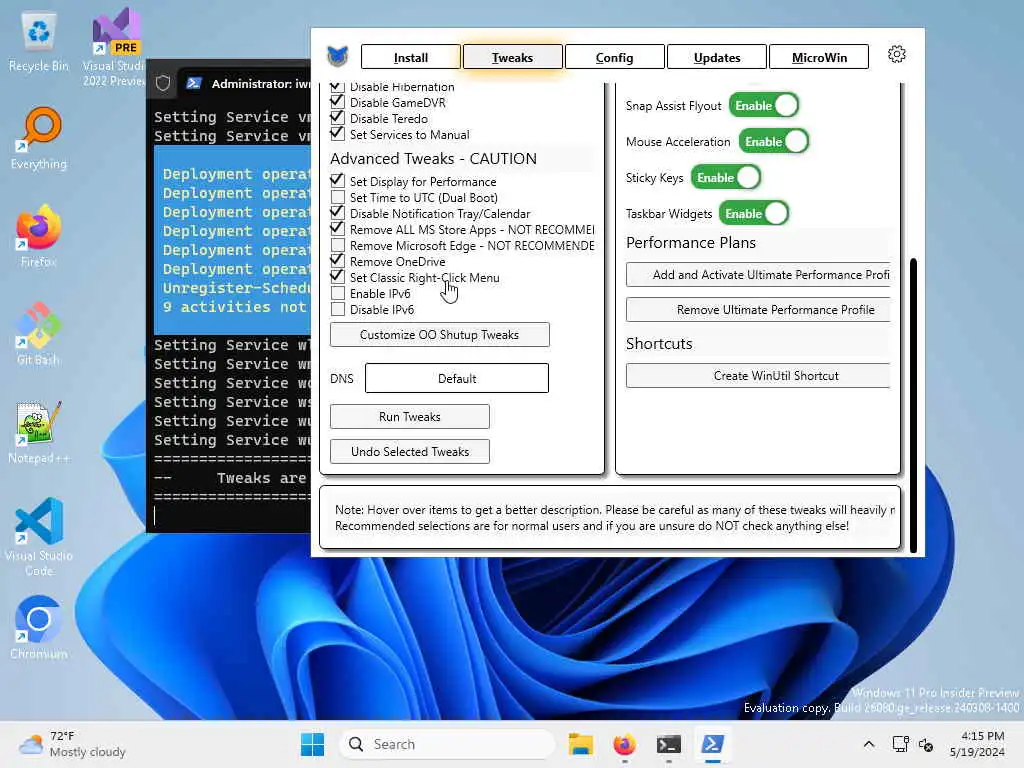Check Disable IPv6
The image size is (1024, 768).
pyautogui.click(x=338, y=310)
